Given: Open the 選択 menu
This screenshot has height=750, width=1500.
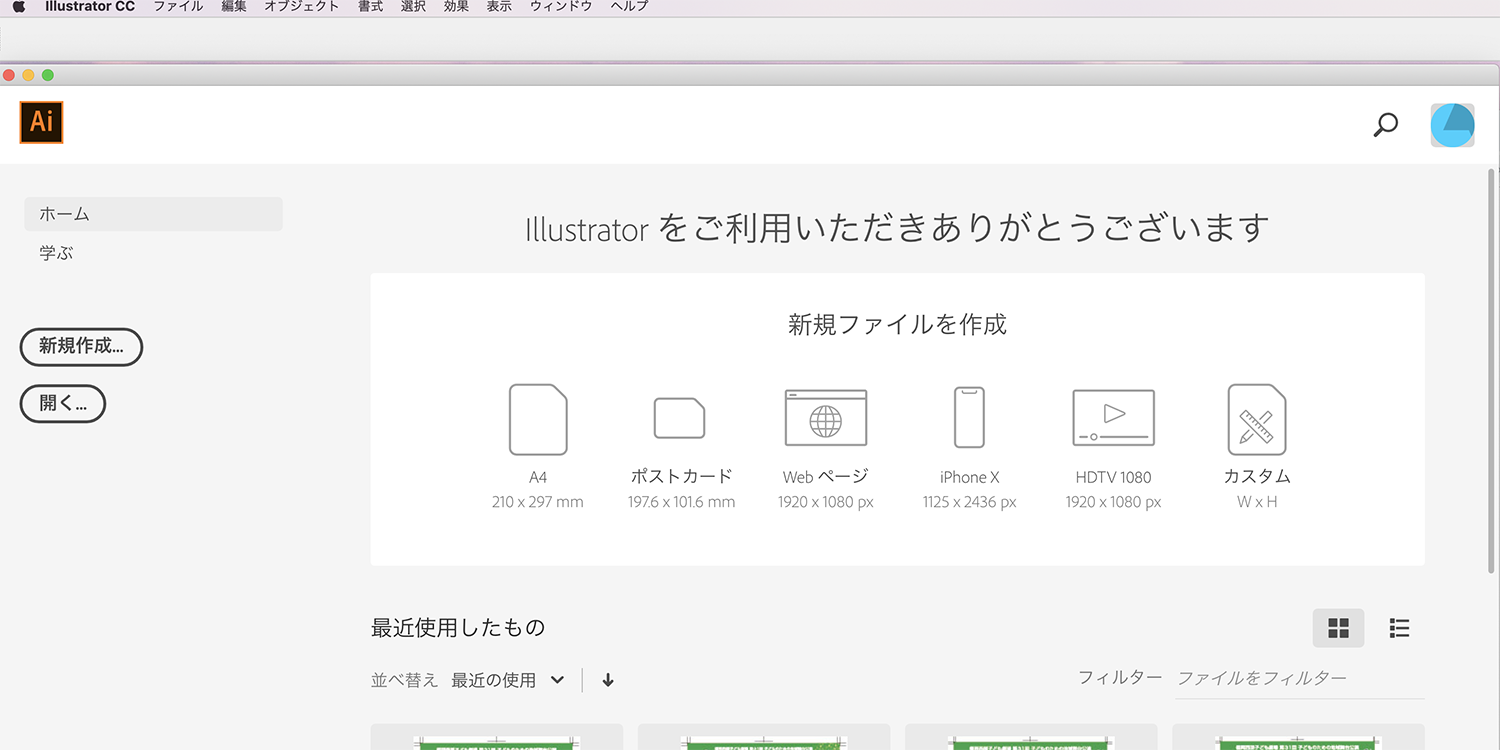Looking at the screenshot, I should pyautogui.click(x=414, y=6).
